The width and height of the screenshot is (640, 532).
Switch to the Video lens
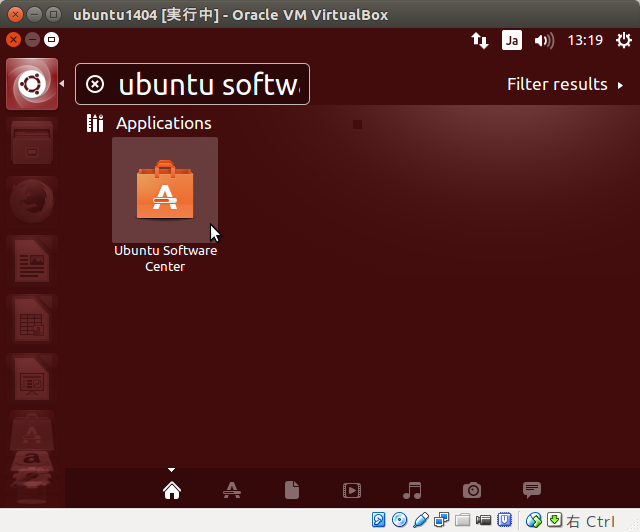(x=352, y=490)
